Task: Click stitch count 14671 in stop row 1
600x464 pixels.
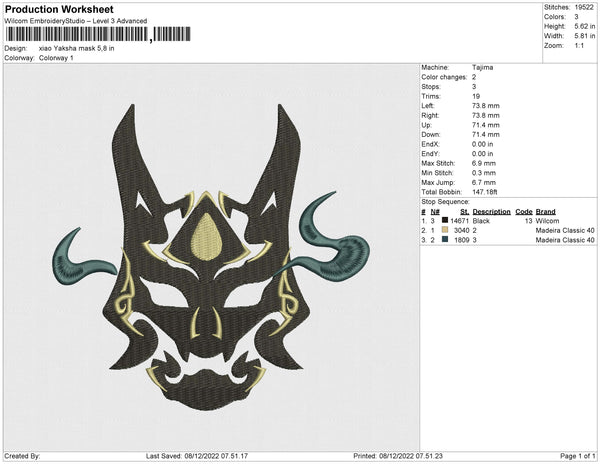Action: 460,221
